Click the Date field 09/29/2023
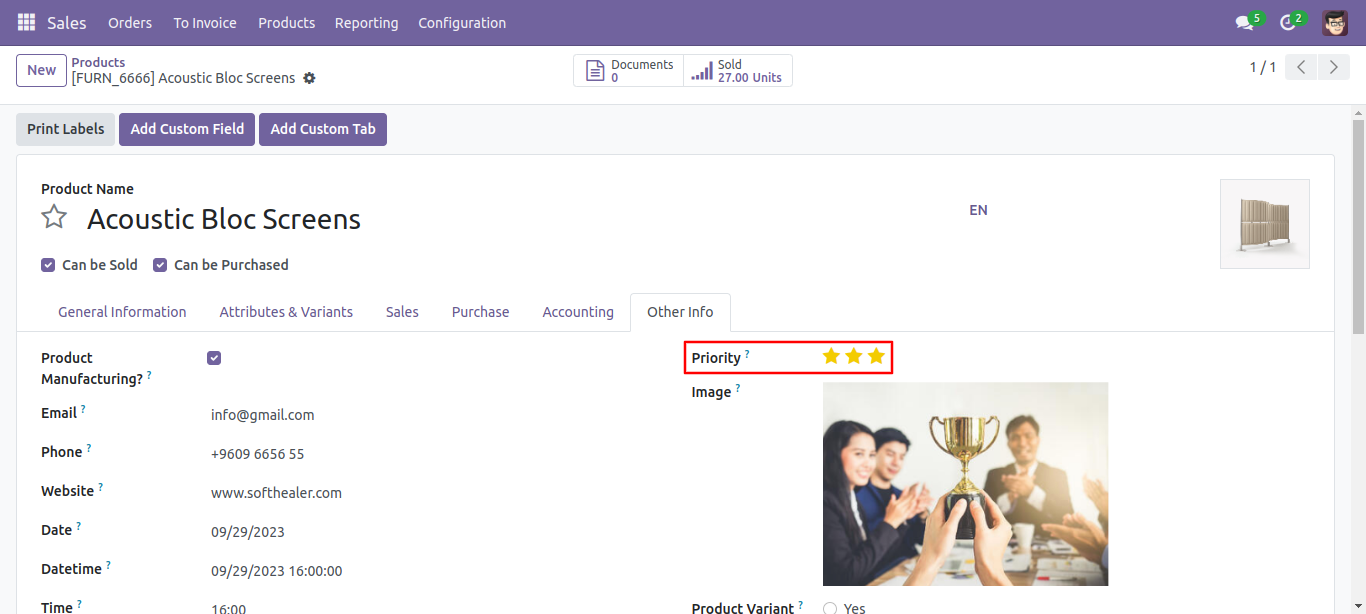1366x614 pixels. pos(248,532)
